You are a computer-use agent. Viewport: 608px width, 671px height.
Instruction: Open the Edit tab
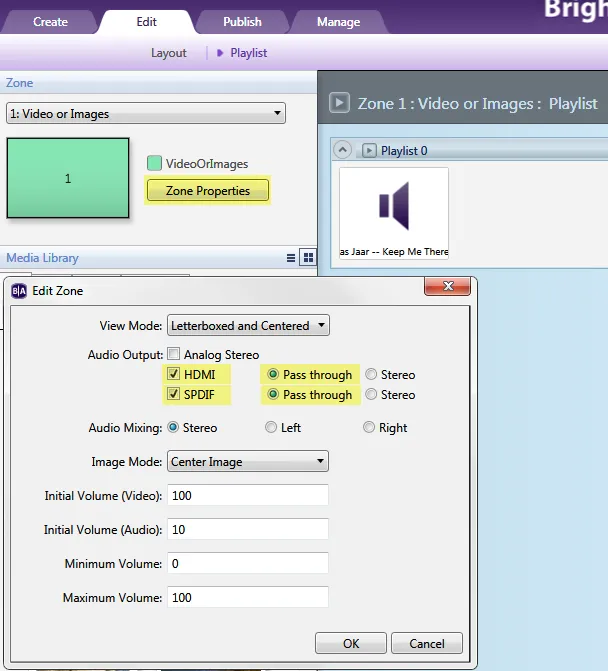[146, 22]
